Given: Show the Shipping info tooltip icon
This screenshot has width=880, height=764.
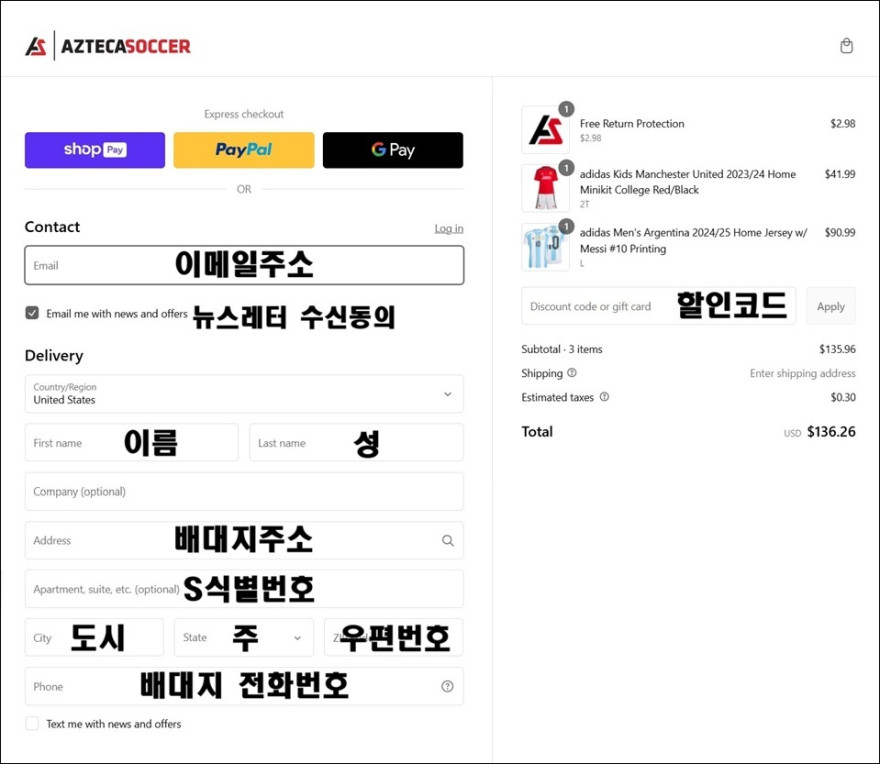Looking at the screenshot, I should [x=571, y=373].
